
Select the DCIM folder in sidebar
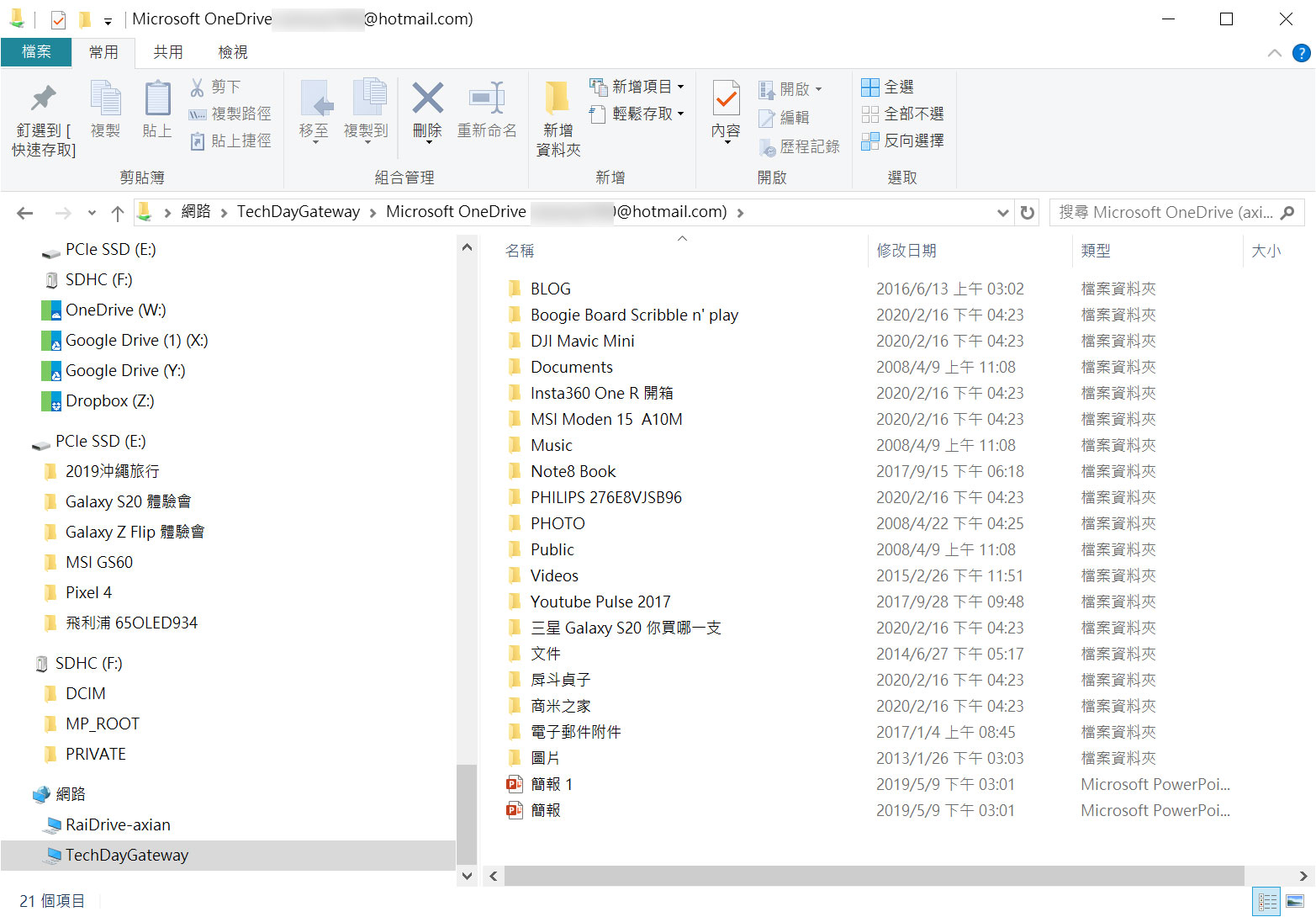tap(75, 693)
